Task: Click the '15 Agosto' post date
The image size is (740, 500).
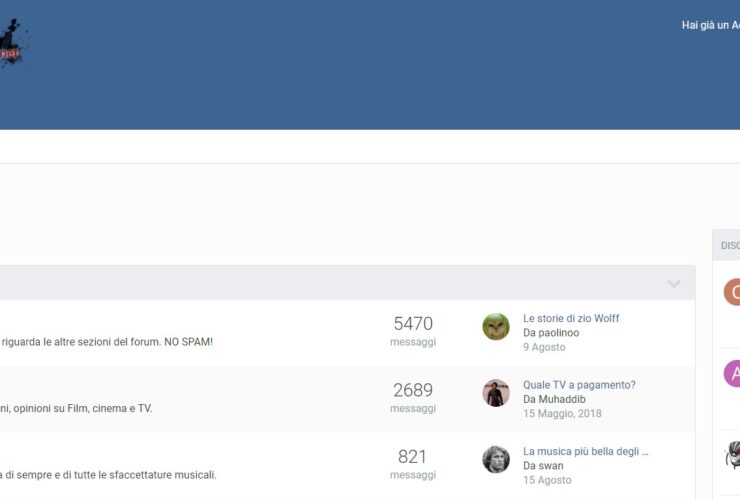Action: [547, 480]
